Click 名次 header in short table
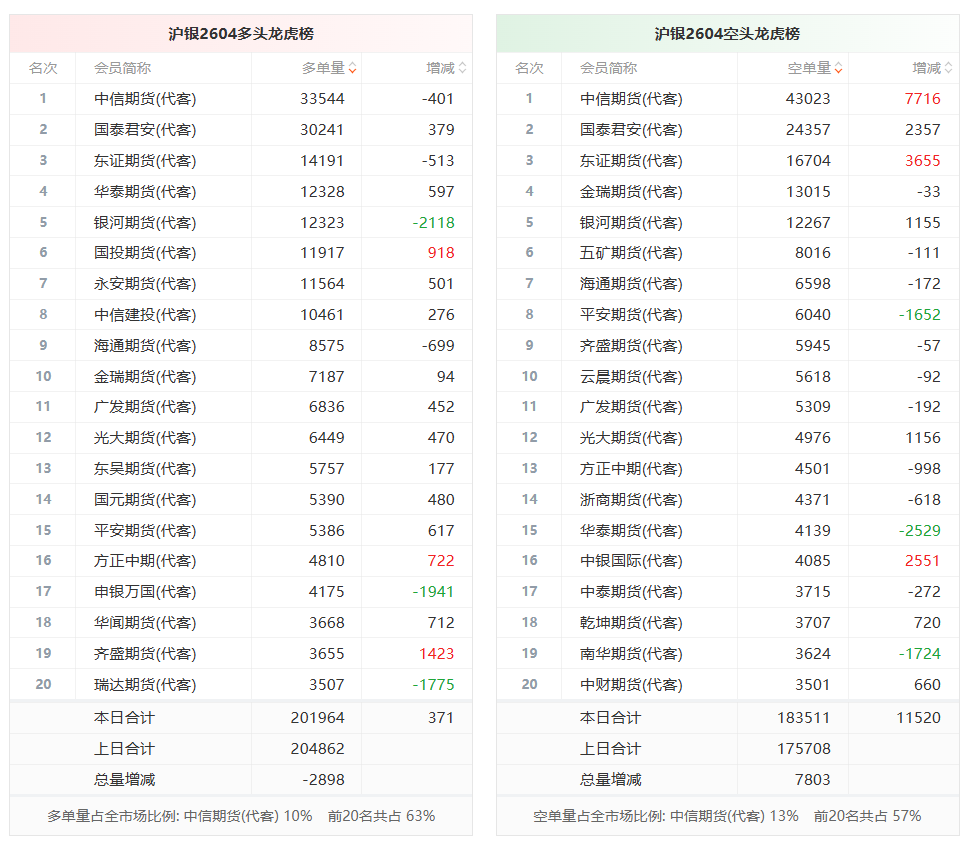The image size is (968, 846). point(529,68)
